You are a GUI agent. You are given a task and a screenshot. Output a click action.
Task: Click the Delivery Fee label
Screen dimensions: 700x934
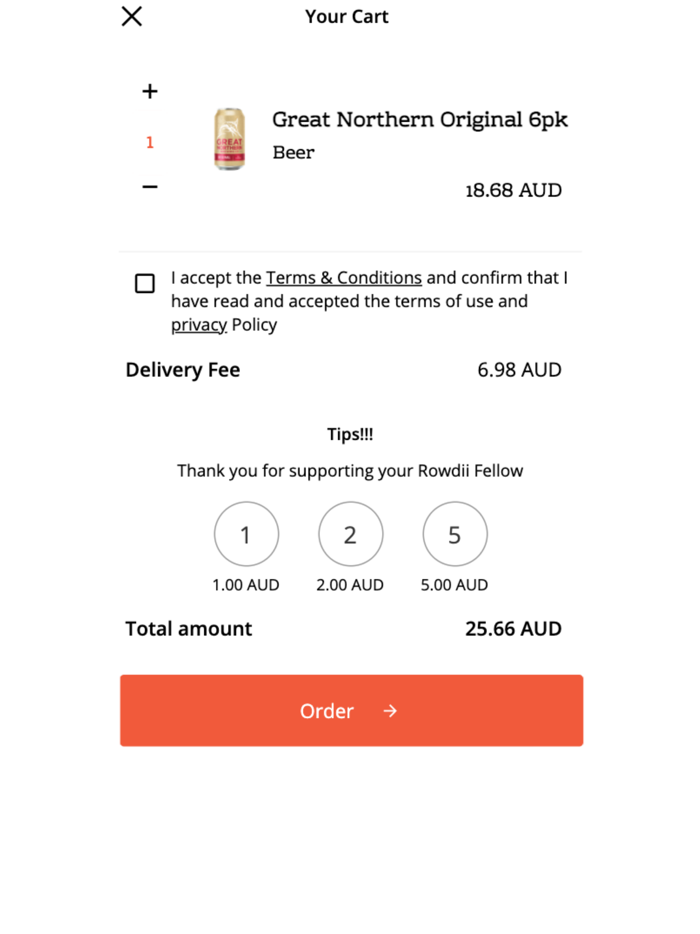pos(182,369)
